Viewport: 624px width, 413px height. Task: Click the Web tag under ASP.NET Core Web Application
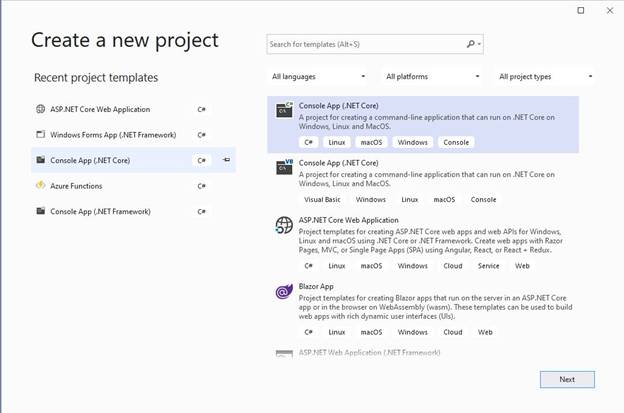click(522, 266)
